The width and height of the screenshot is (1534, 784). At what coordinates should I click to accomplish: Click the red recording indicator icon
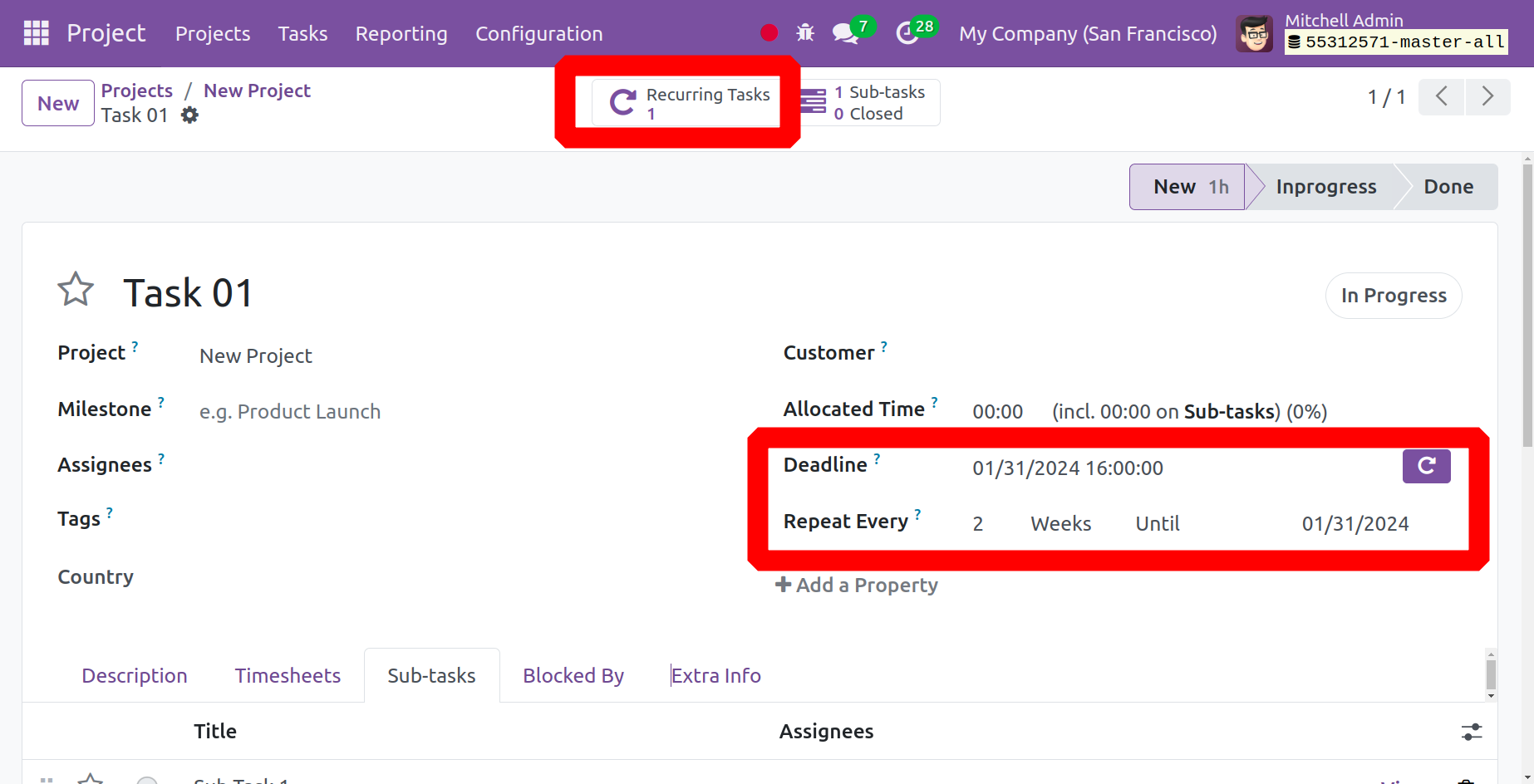[769, 33]
